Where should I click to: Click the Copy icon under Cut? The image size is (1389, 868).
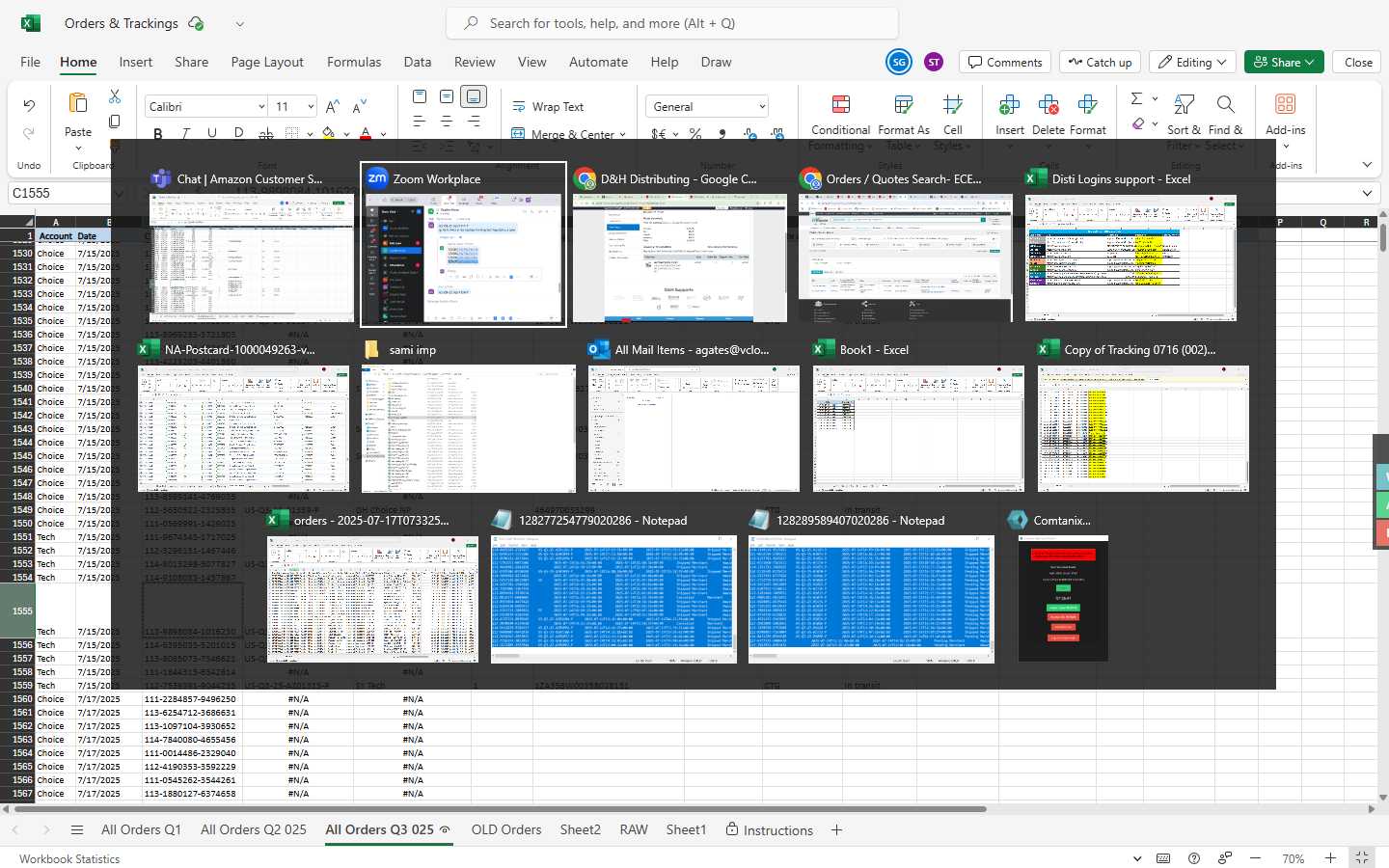coord(115,122)
